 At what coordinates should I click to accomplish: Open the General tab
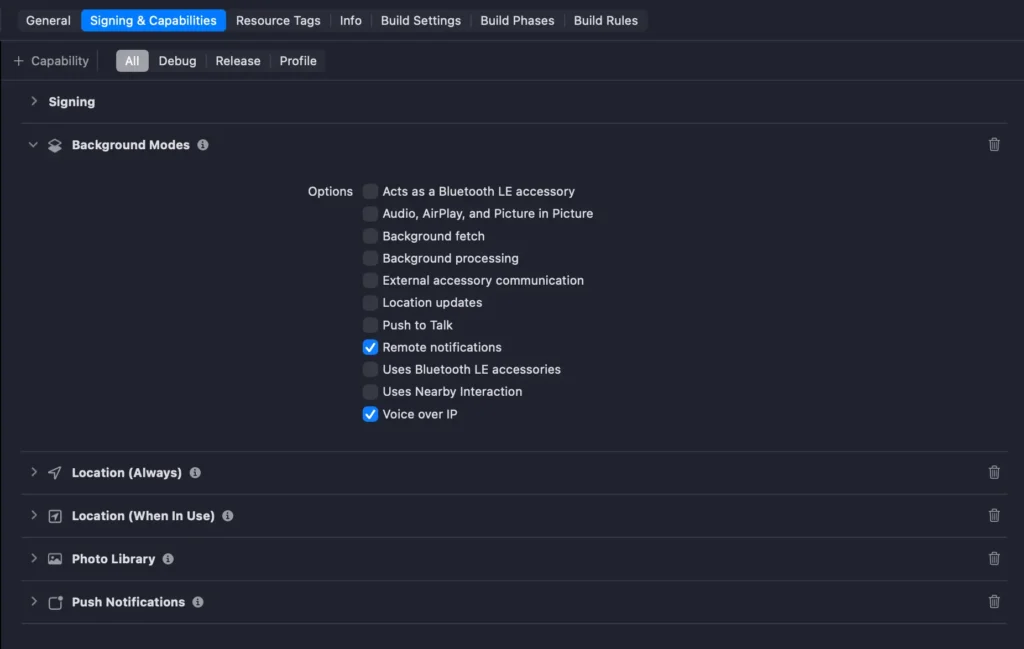[48, 20]
